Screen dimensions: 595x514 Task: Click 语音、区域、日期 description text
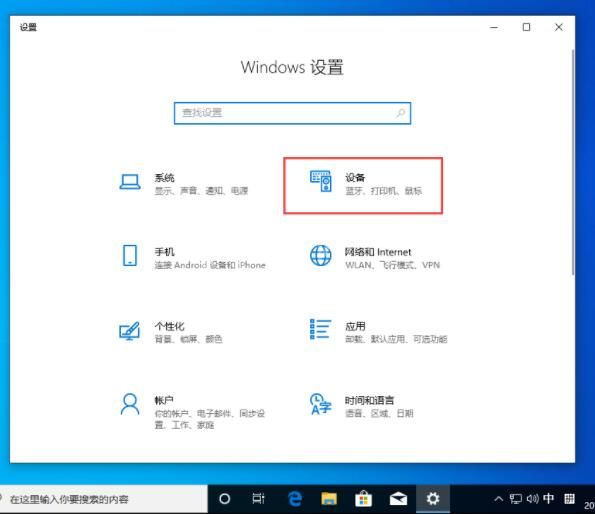(x=379, y=413)
